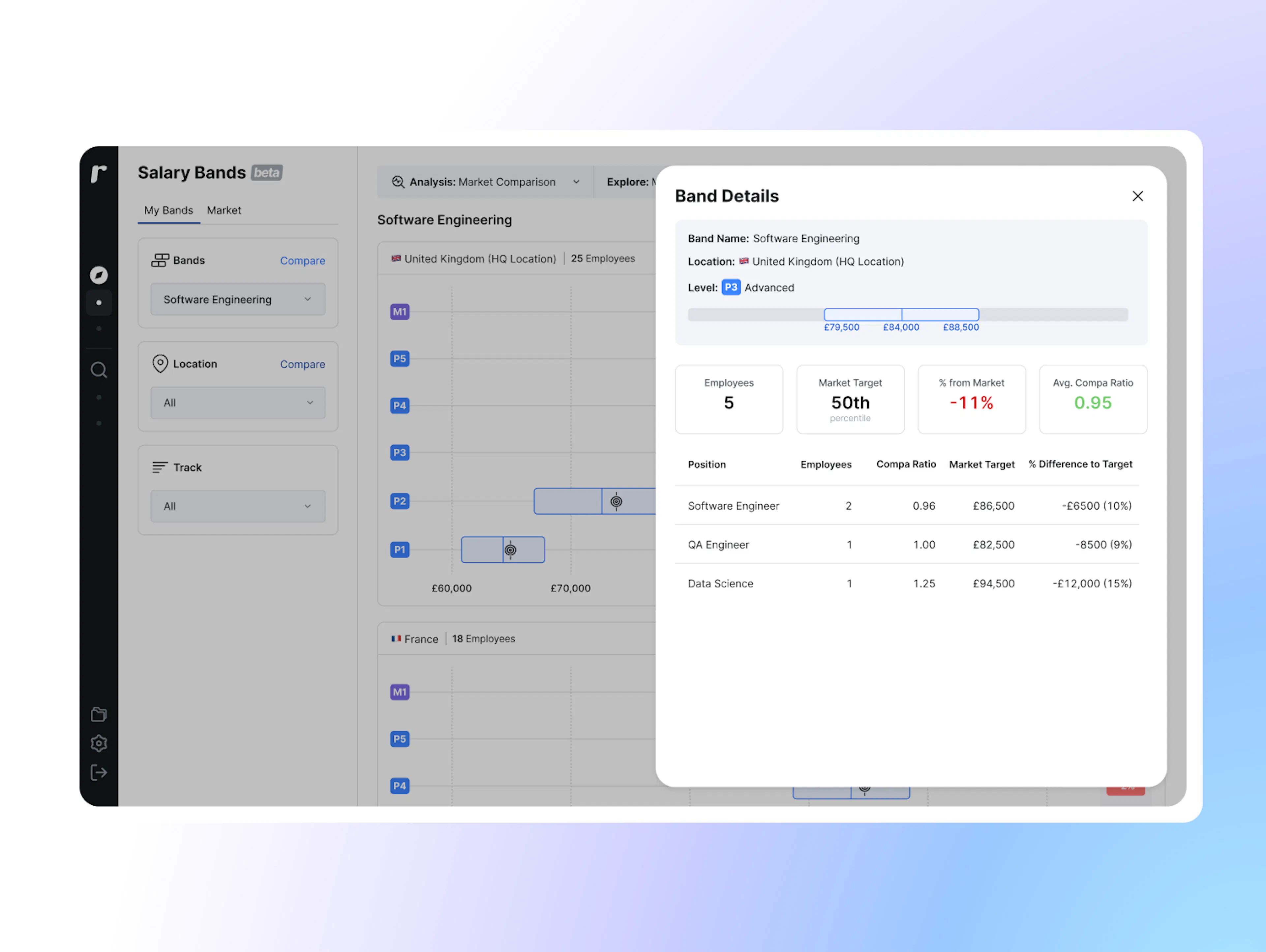Click Compare link in Bands panel

point(302,261)
